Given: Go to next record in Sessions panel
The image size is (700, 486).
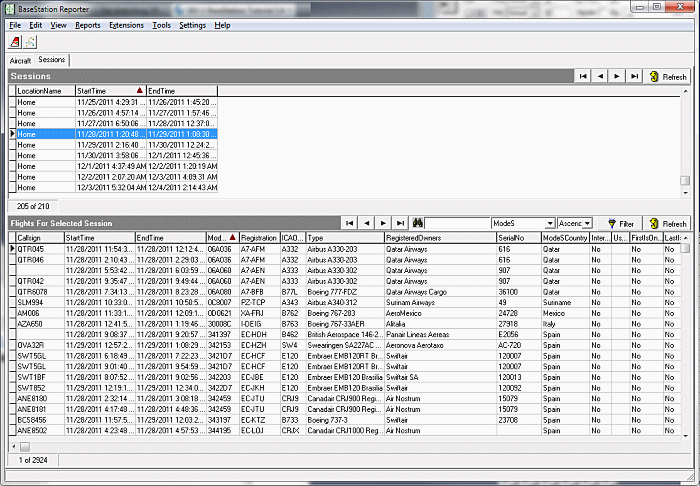Looking at the screenshot, I should (x=617, y=76).
